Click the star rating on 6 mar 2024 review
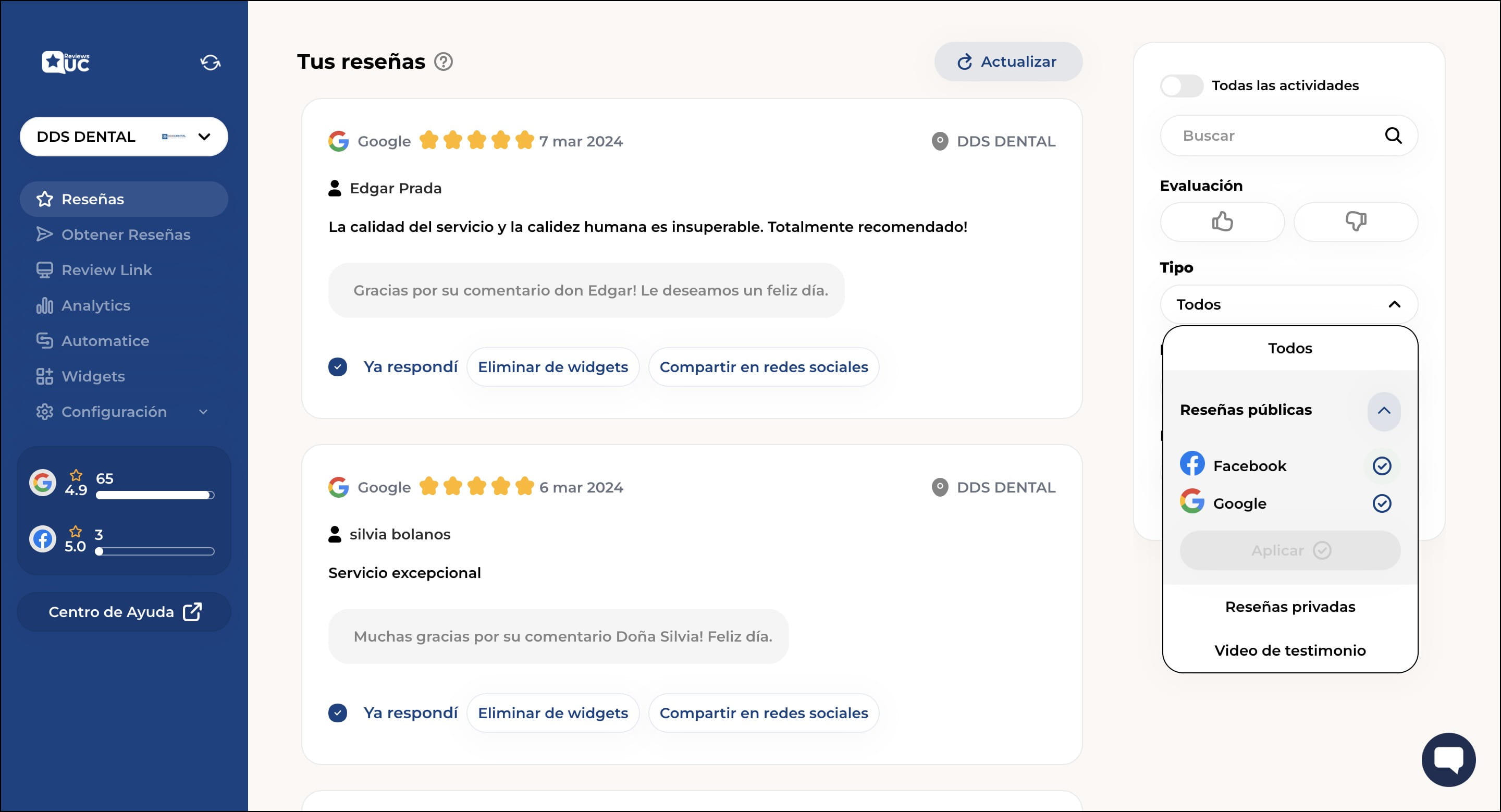 (x=477, y=486)
